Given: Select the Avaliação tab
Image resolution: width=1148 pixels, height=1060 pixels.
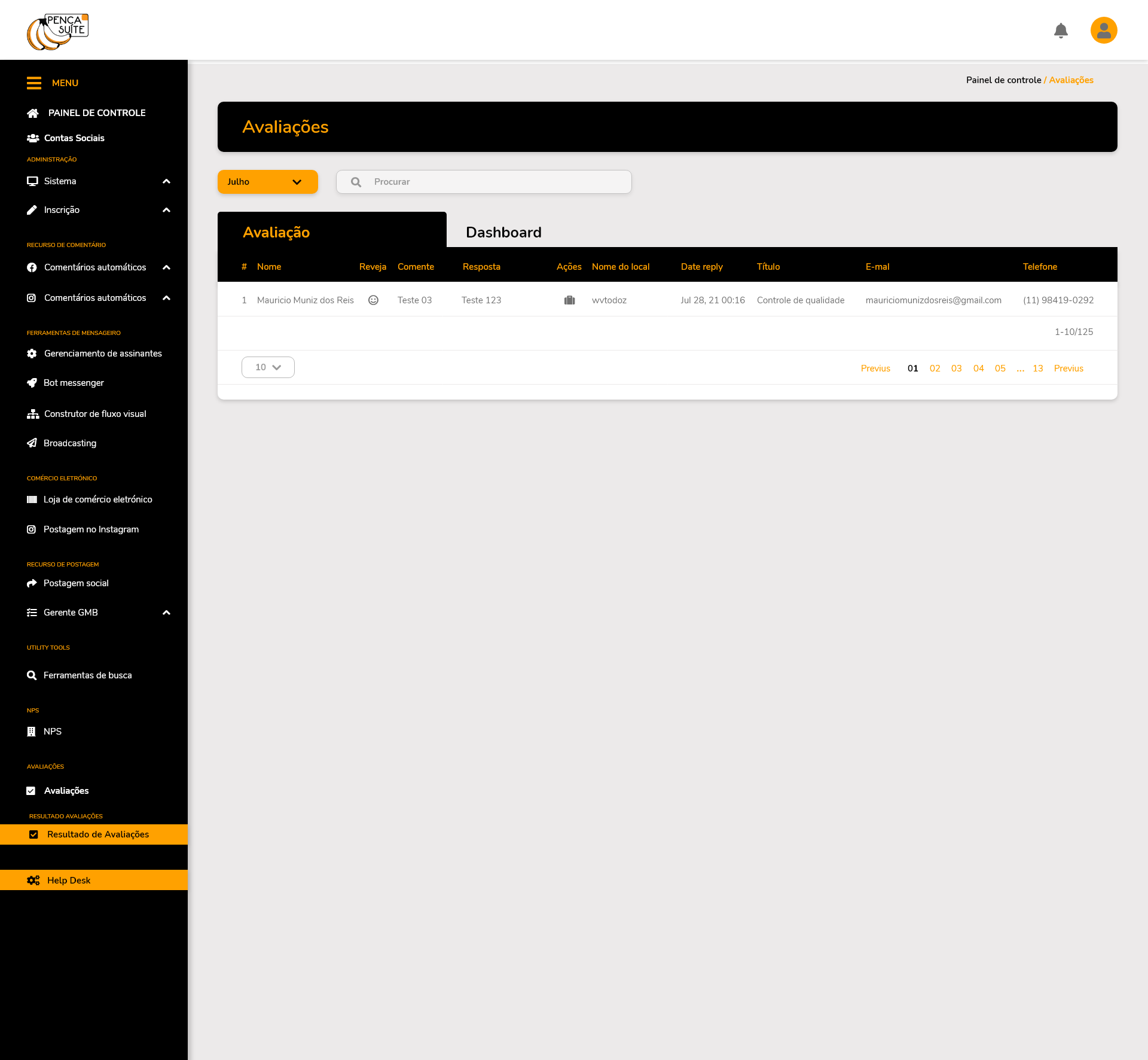Looking at the screenshot, I should tap(276, 232).
